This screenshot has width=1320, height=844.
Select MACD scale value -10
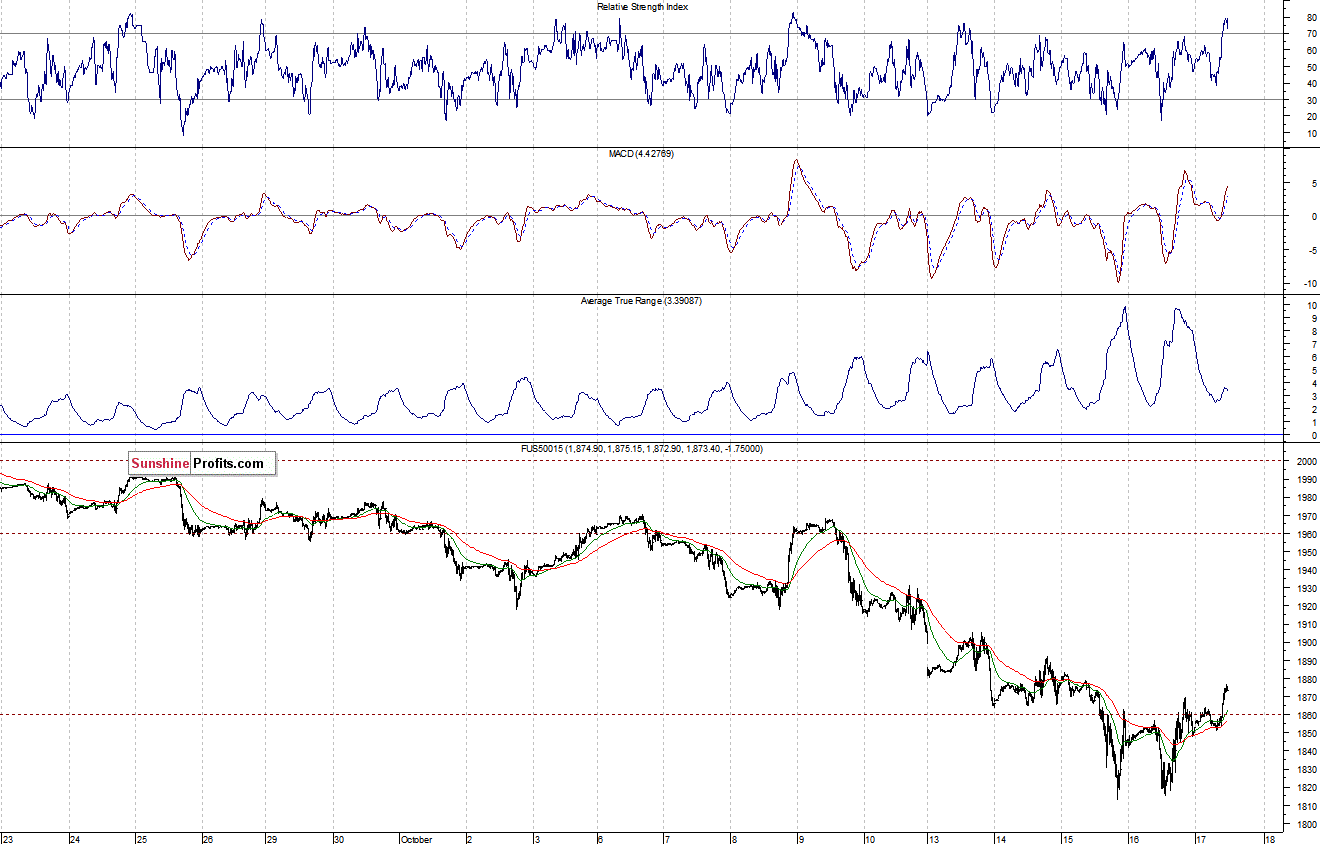pyautogui.click(x=1309, y=284)
